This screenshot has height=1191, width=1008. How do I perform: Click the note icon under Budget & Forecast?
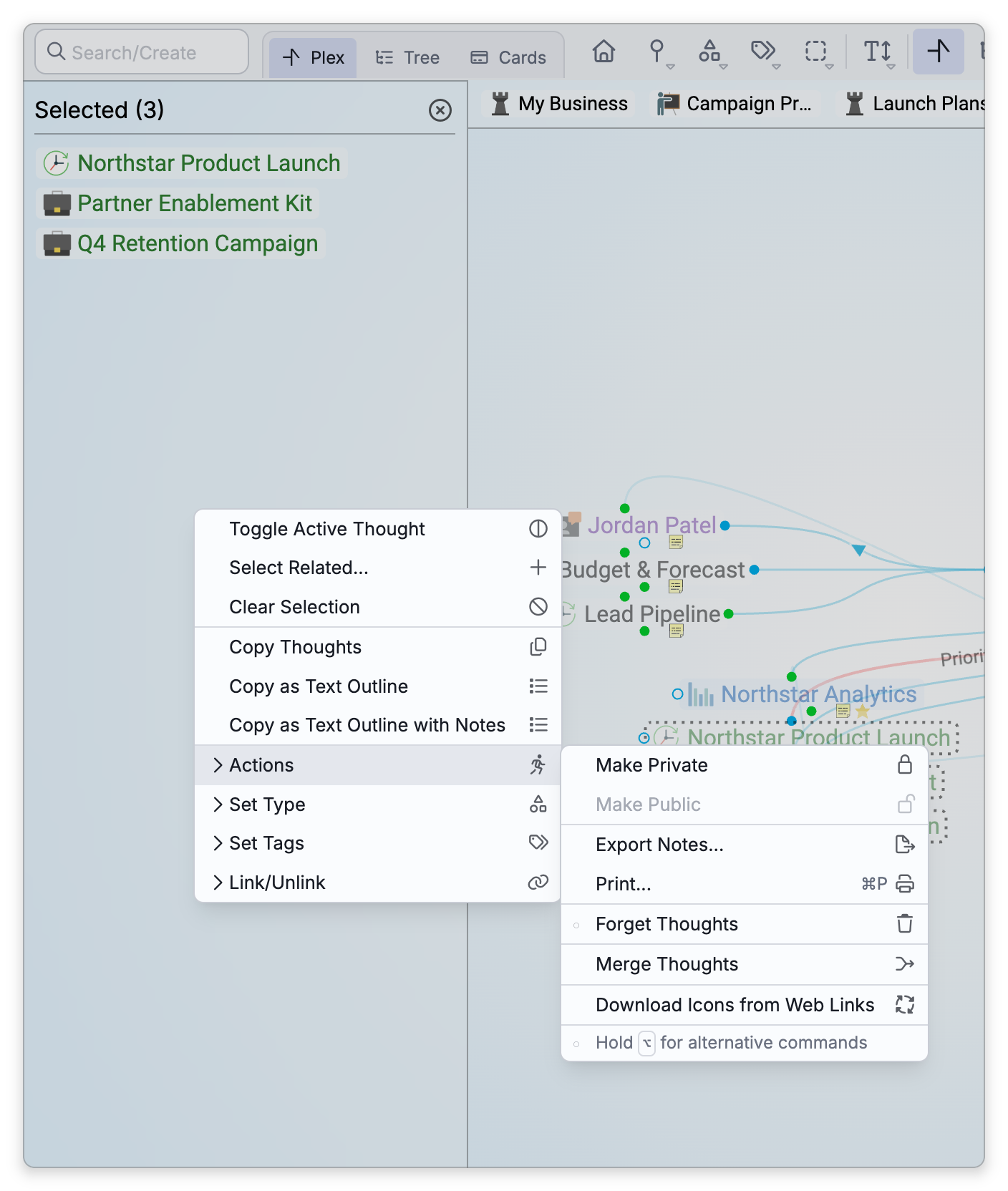pyautogui.click(x=676, y=586)
